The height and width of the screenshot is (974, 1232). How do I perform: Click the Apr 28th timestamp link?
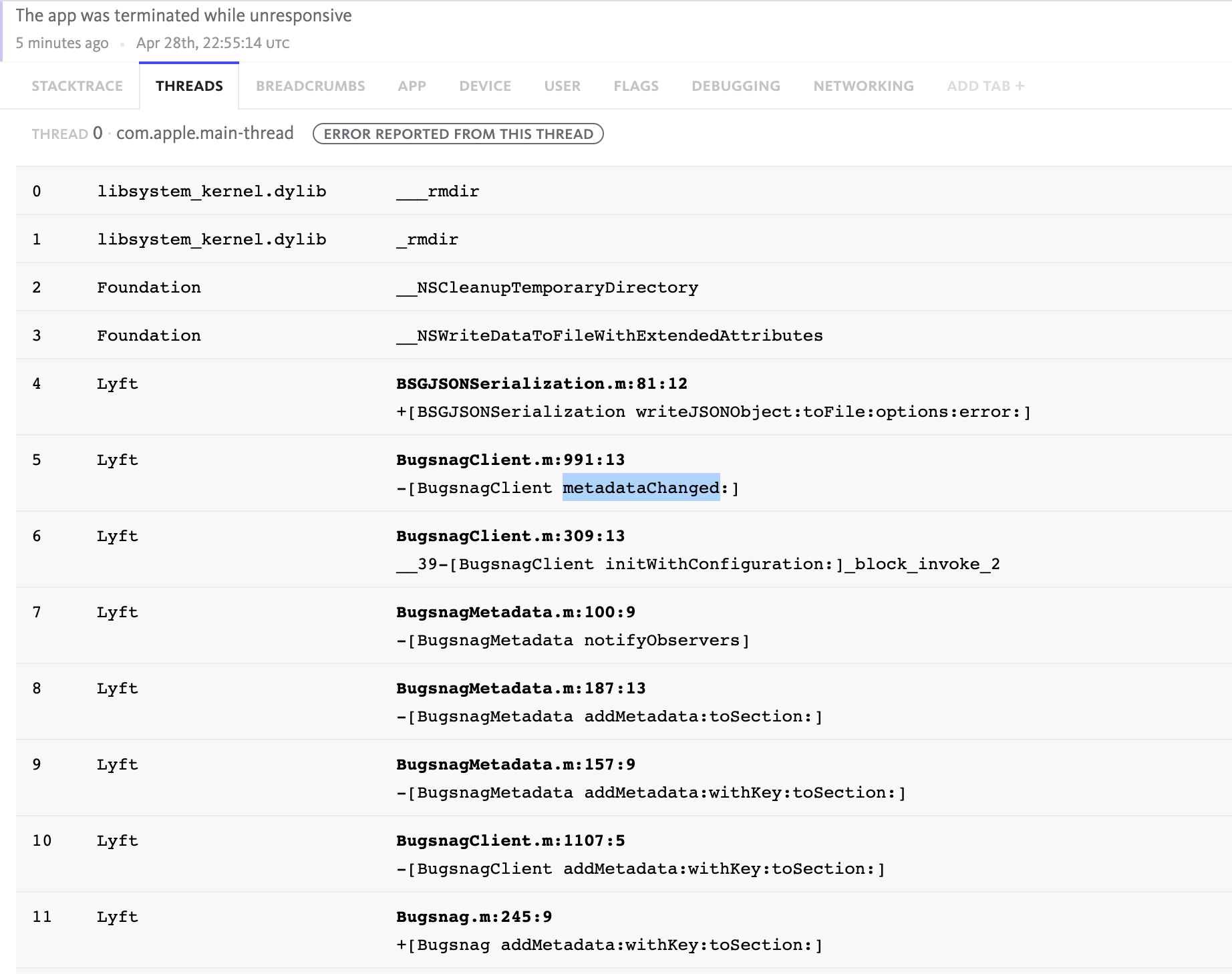click(212, 43)
